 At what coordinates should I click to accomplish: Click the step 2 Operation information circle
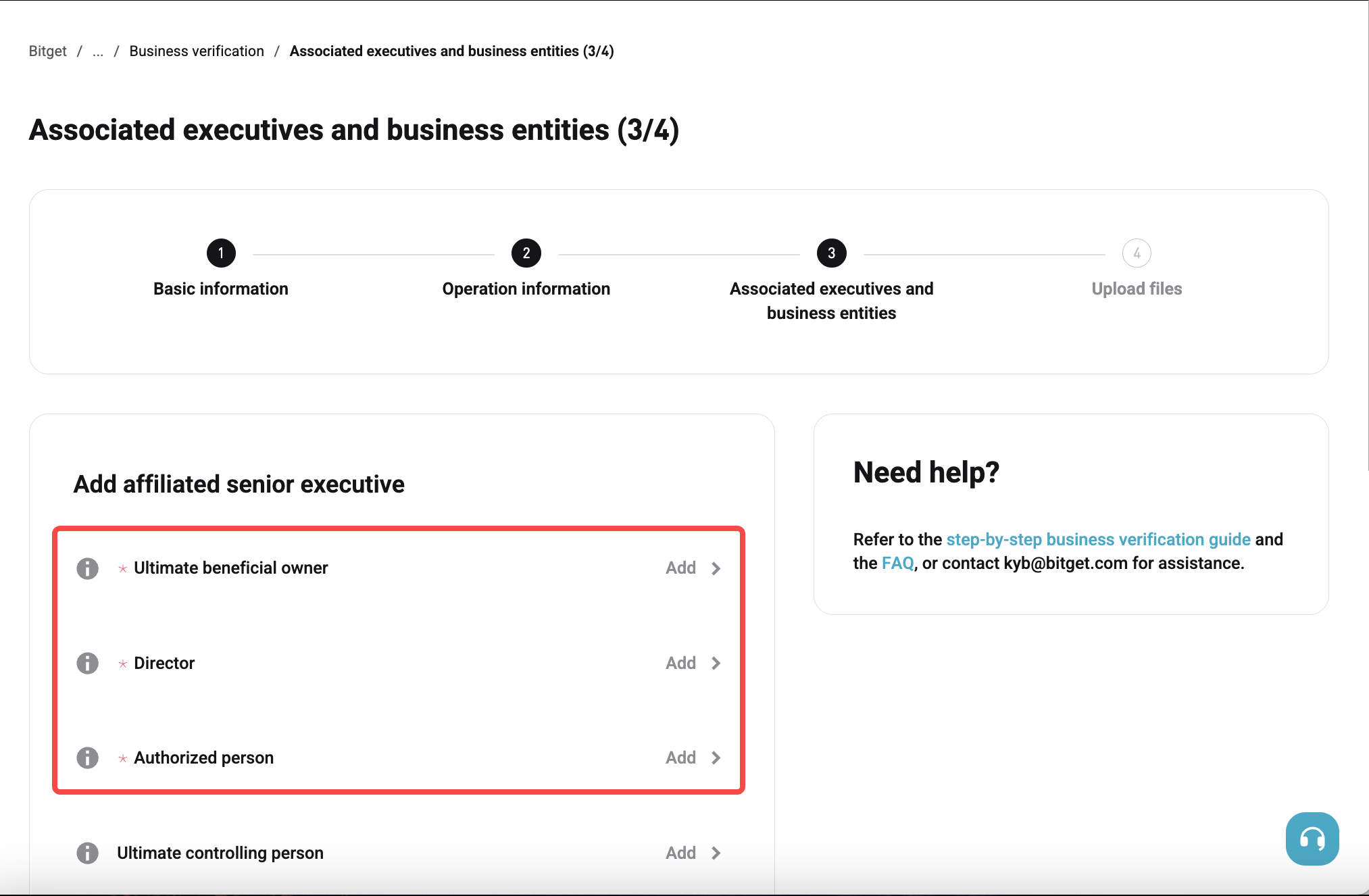click(x=526, y=253)
